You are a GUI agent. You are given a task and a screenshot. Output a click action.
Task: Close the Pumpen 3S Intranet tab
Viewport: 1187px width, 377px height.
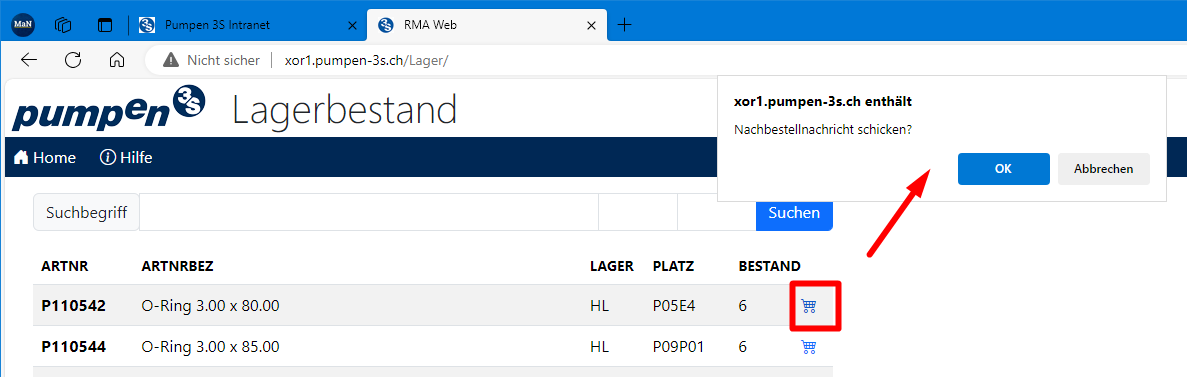coord(351,25)
